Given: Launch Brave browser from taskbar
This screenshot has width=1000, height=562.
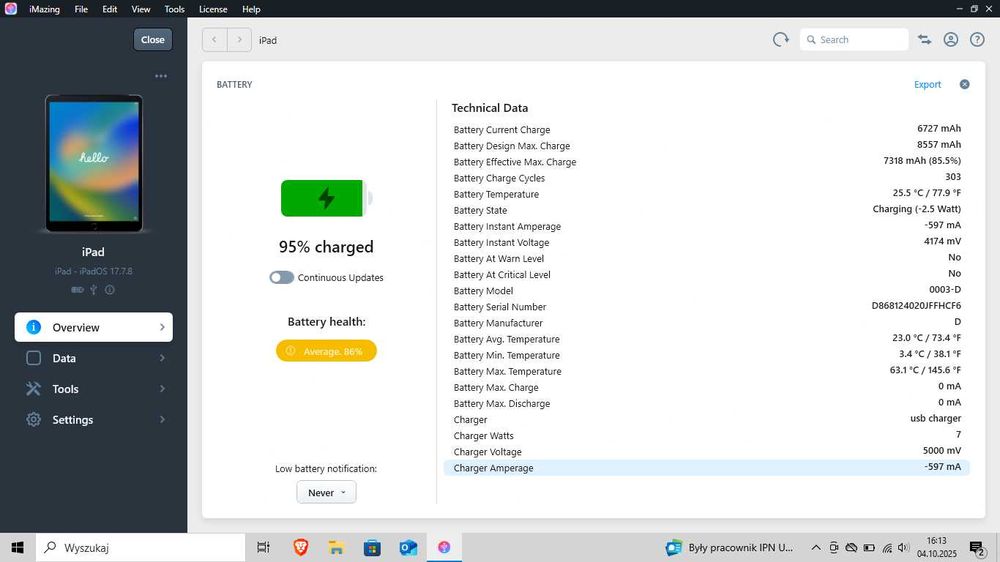Looking at the screenshot, I should coord(300,547).
